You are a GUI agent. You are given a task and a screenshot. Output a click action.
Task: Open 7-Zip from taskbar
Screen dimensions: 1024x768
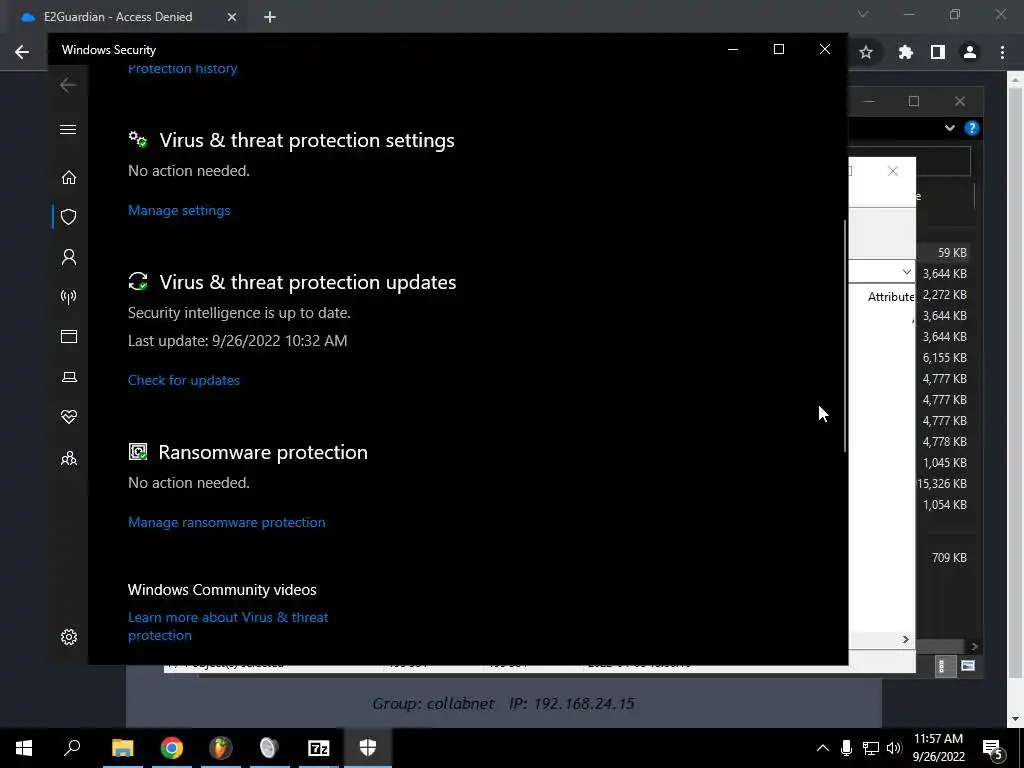click(319, 748)
